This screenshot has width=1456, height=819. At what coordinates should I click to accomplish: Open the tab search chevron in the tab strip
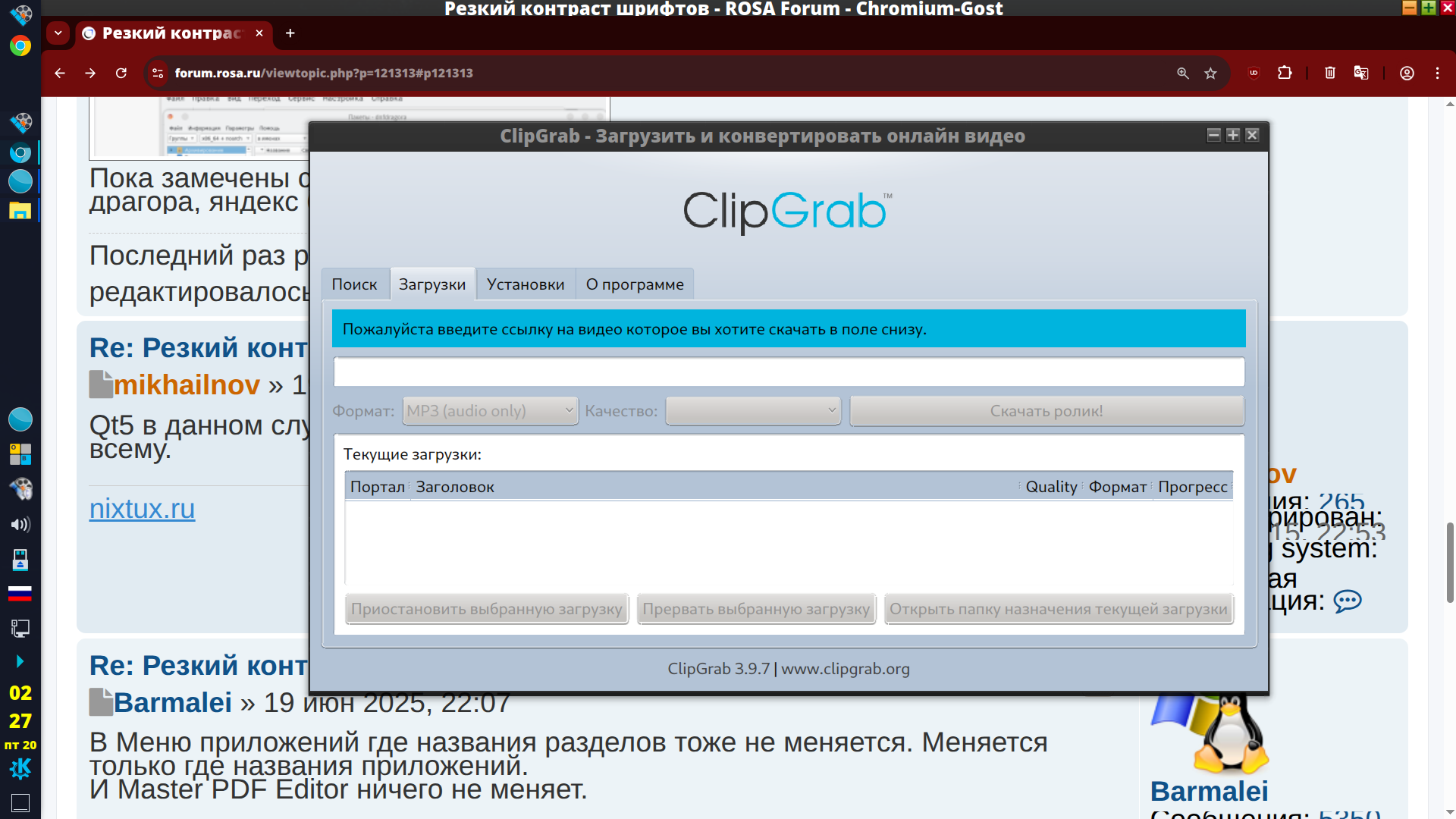tap(58, 33)
